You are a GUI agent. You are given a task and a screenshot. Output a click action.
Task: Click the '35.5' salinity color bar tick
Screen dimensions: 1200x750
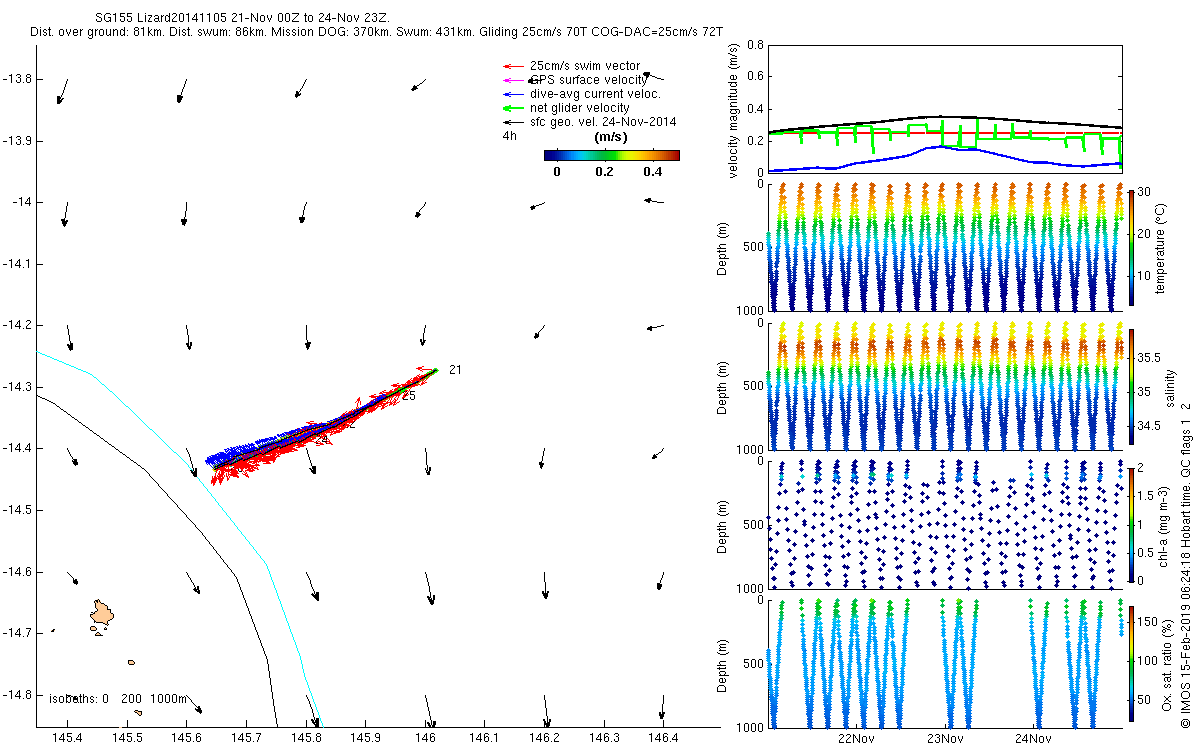pyautogui.click(x=1150, y=357)
